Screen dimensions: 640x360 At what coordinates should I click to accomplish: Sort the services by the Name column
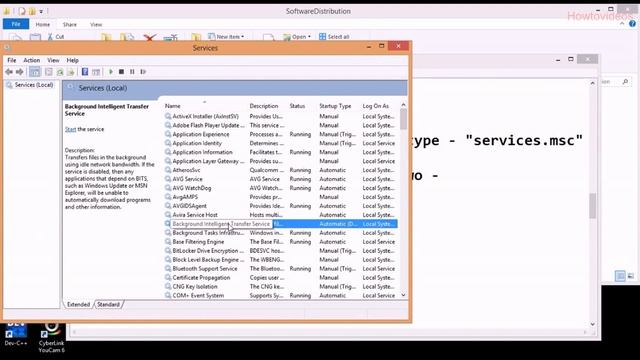click(173, 106)
